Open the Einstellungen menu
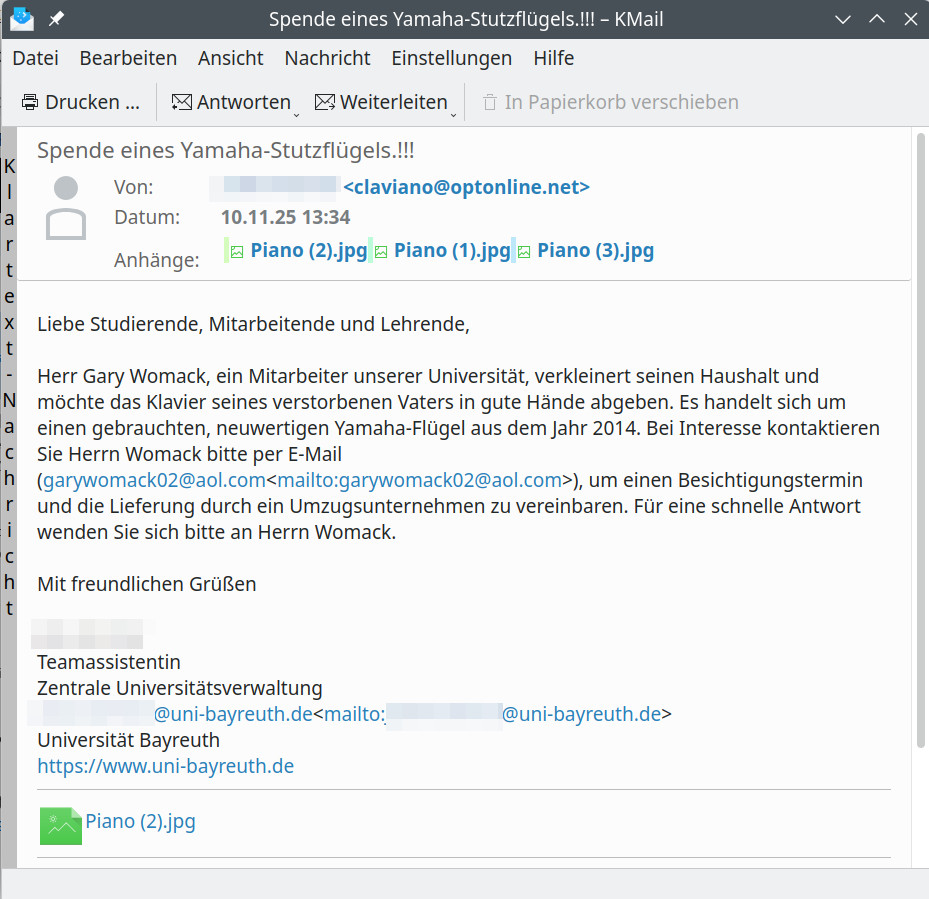Viewport: 929px width, 899px height. (x=451, y=58)
